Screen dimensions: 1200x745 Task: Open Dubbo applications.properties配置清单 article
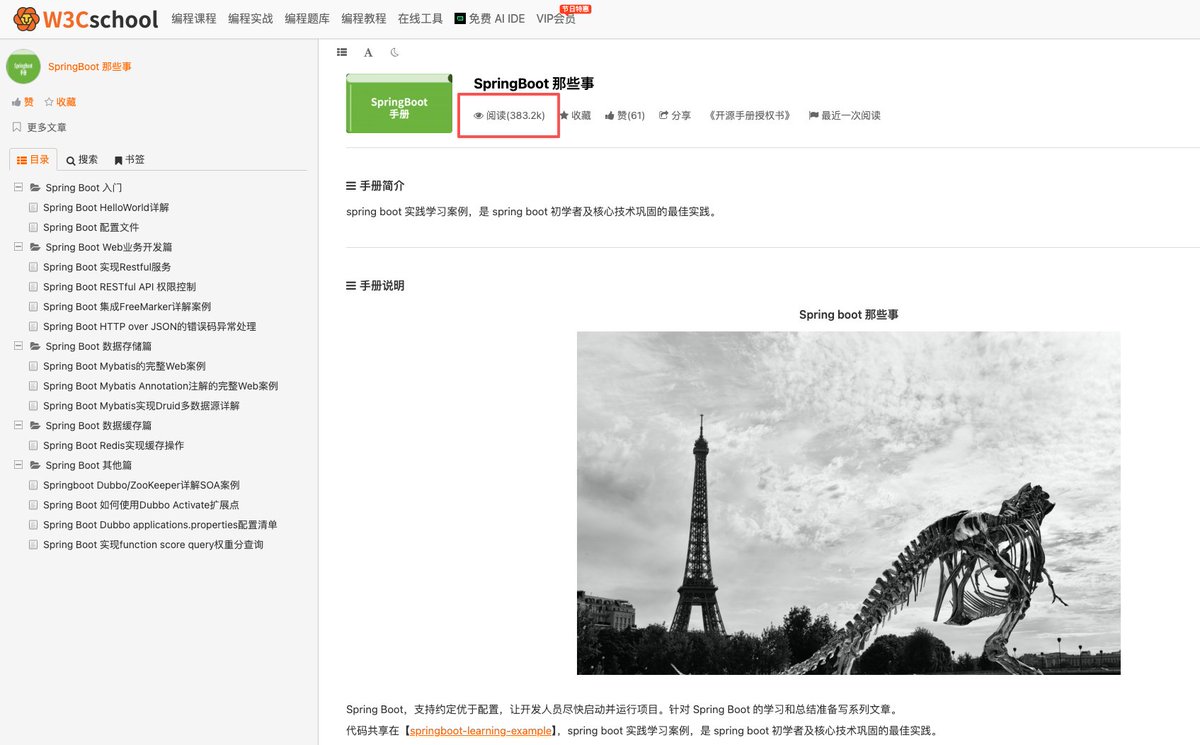(x=160, y=525)
